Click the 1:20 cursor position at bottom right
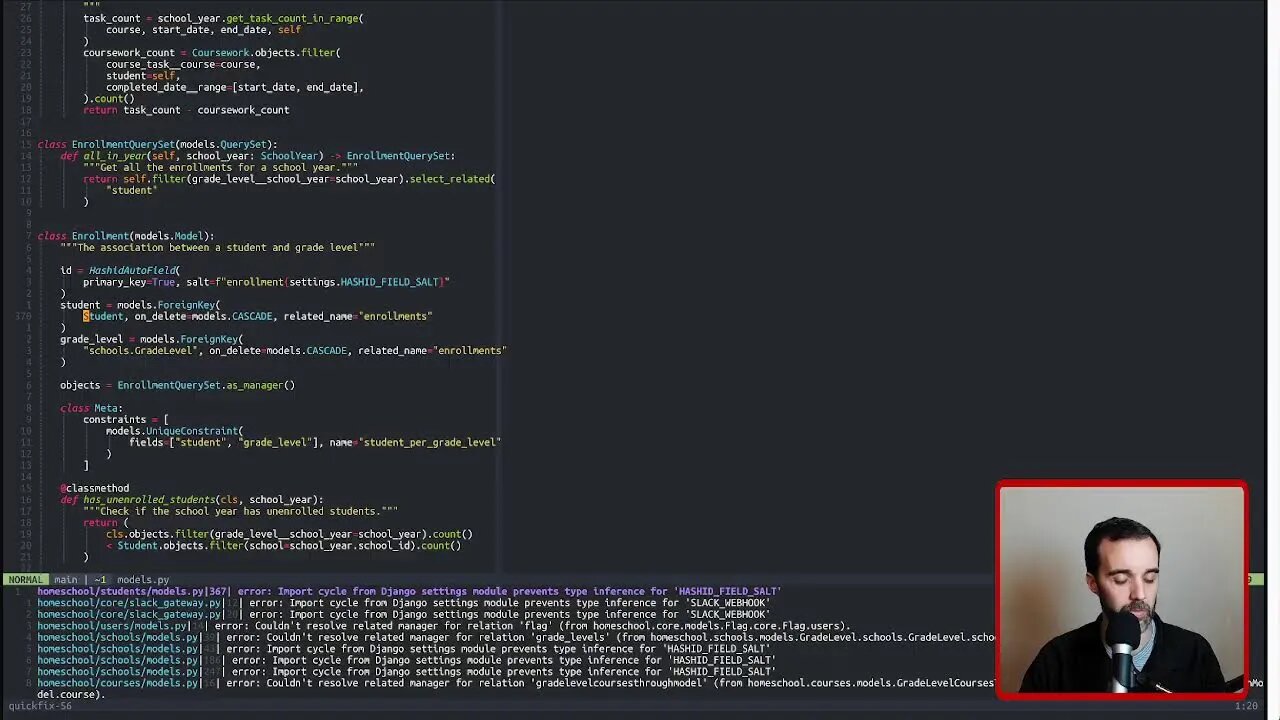This screenshot has height=720, width=1280. (1246, 706)
